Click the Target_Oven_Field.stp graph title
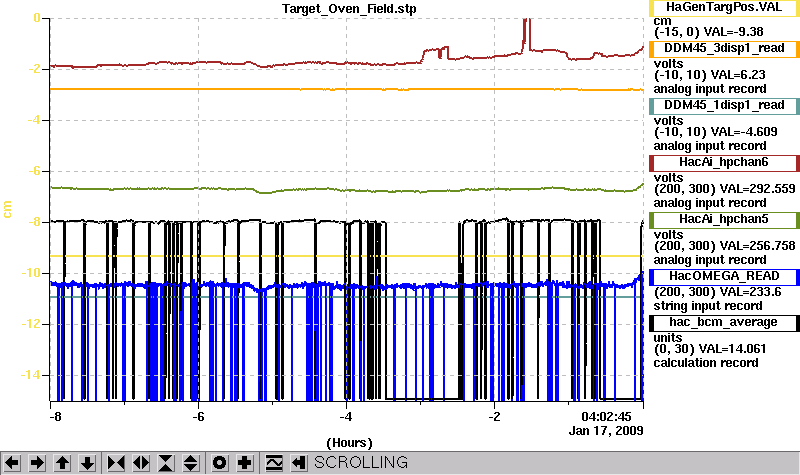The width and height of the screenshot is (800, 475). tap(349, 9)
